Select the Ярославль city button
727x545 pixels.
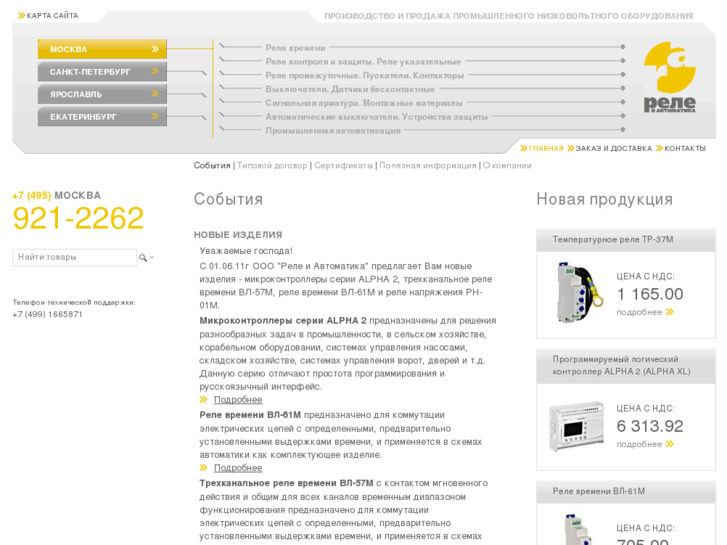pyautogui.click(x=102, y=94)
